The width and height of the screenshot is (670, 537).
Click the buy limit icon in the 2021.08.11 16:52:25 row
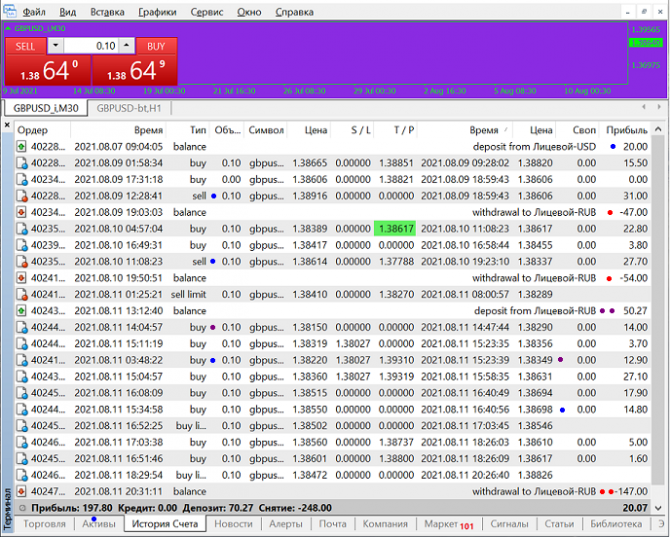point(21,426)
